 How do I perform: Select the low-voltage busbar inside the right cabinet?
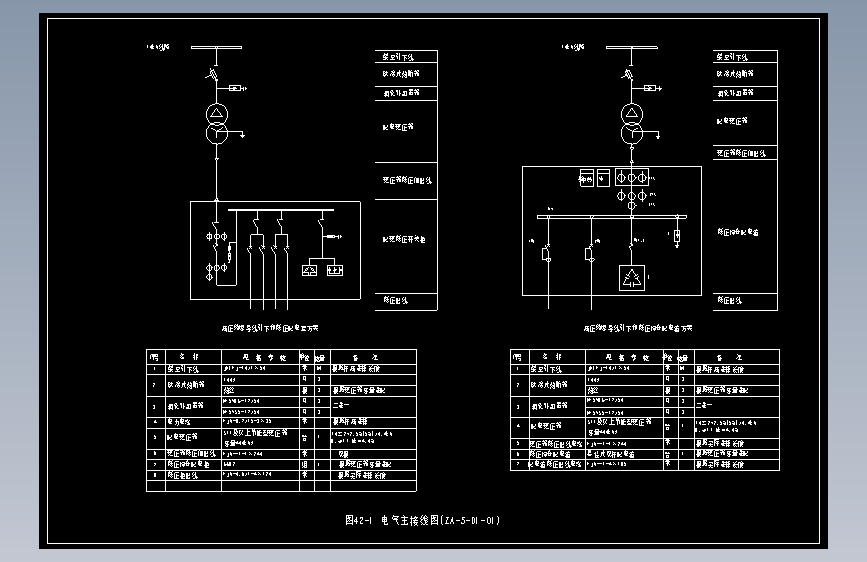click(612, 217)
